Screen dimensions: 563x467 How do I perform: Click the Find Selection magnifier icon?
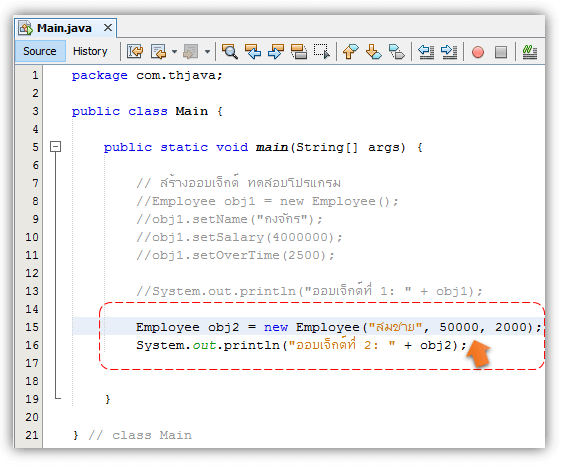coord(229,51)
